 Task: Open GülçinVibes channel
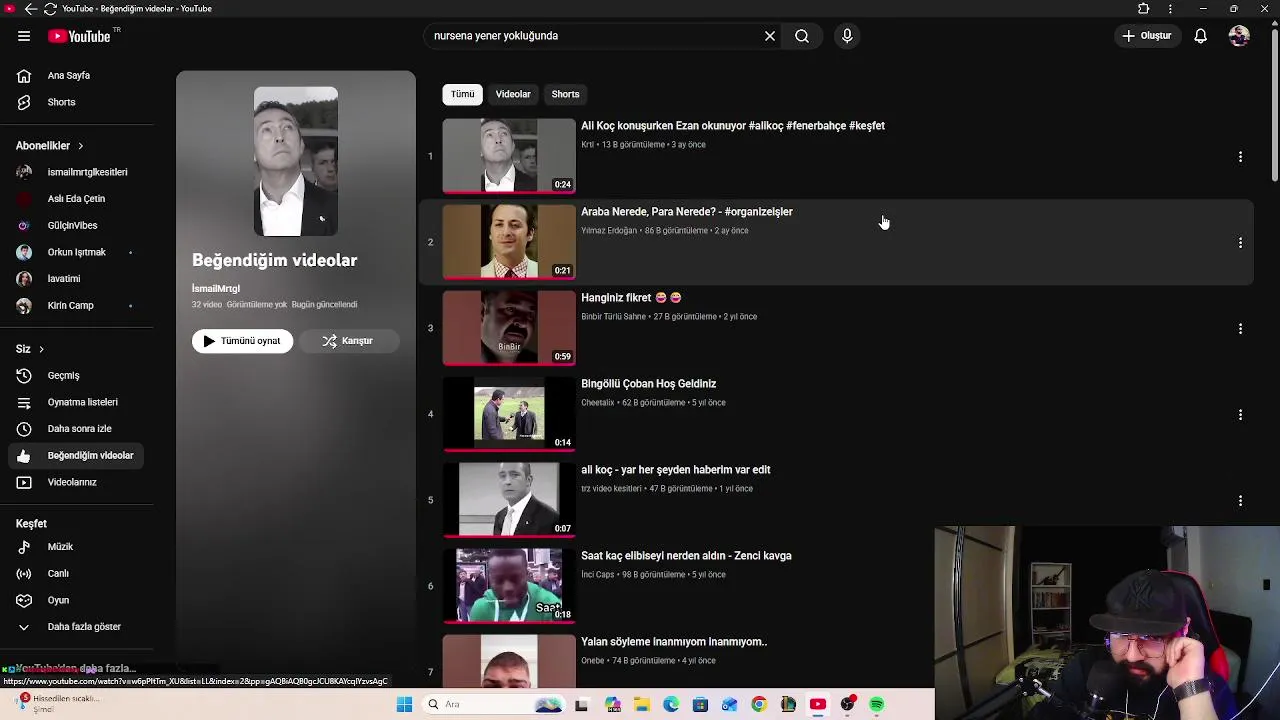tap(77, 225)
